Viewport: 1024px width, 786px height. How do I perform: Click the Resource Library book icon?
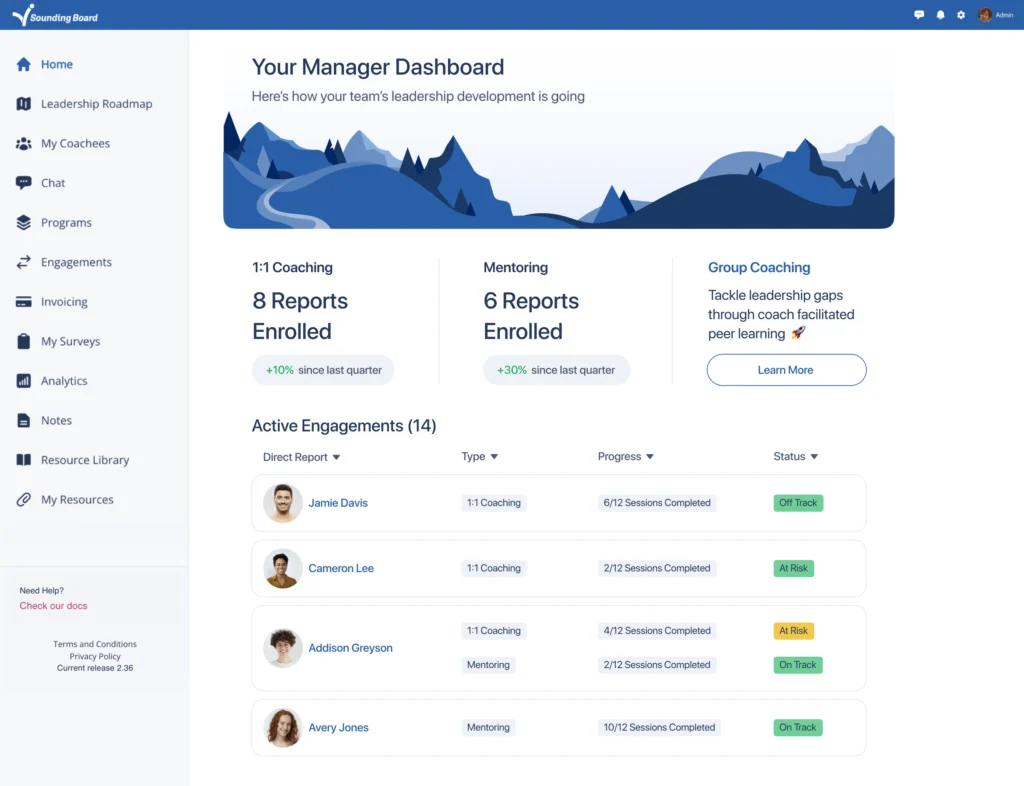click(25, 460)
